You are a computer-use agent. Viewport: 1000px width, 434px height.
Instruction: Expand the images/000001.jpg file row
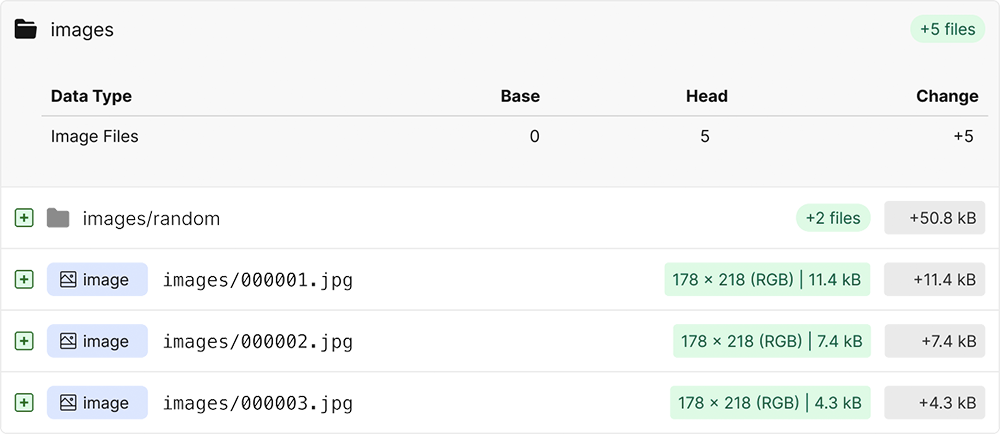(24, 280)
